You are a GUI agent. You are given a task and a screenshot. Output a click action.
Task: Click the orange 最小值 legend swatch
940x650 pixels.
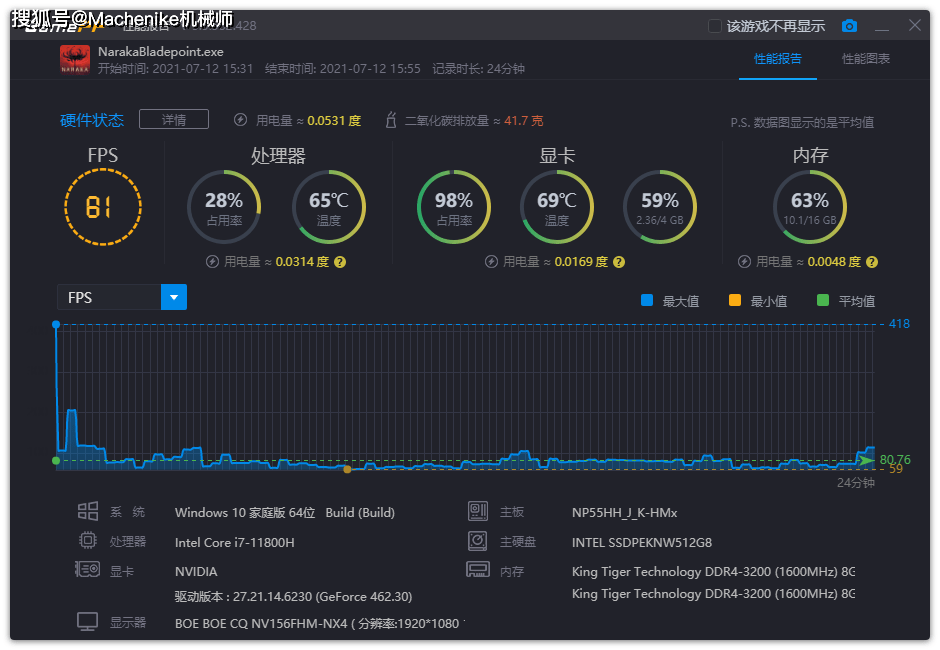click(734, 300)
